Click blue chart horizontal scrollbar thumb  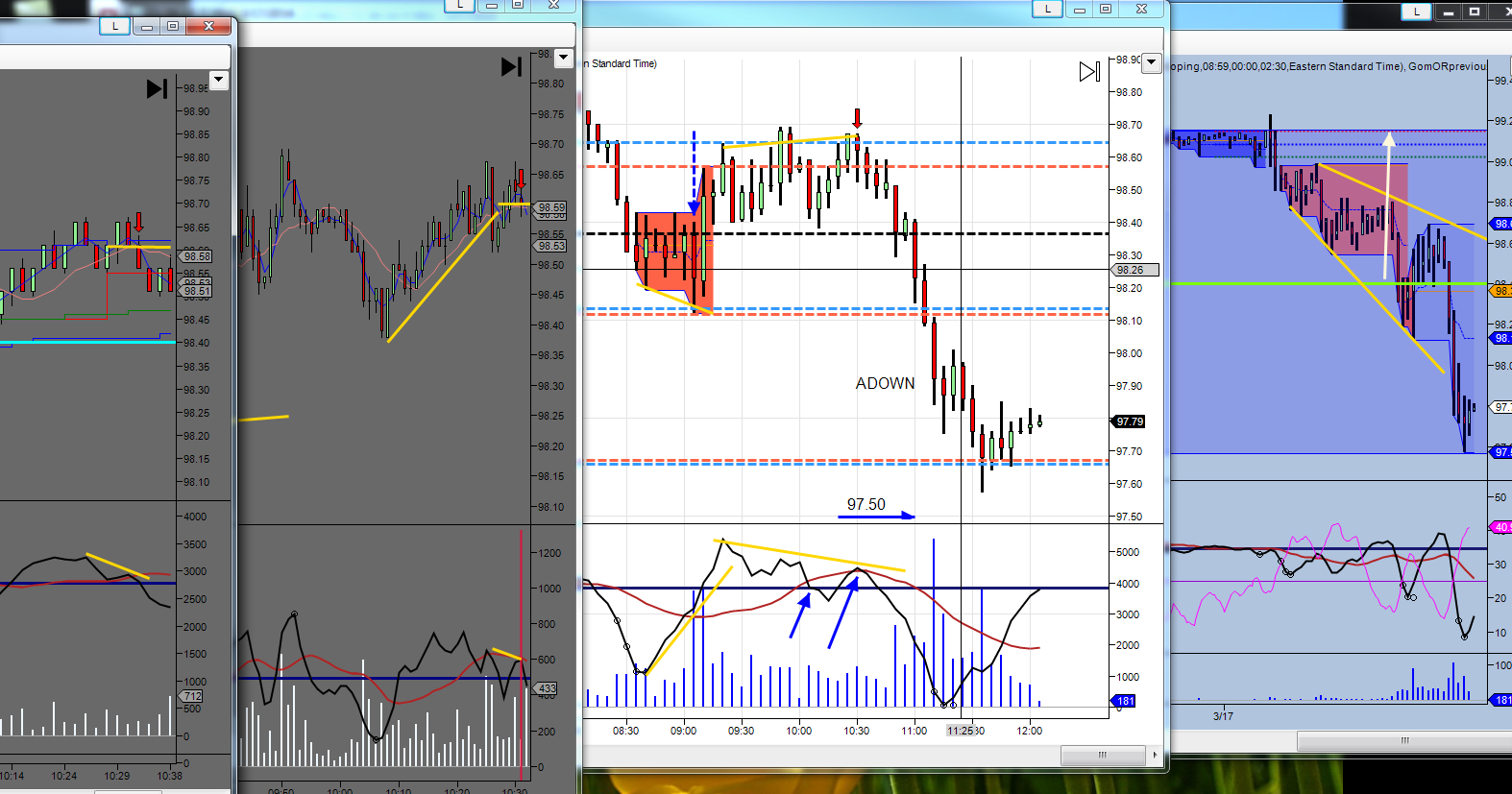(1404, 741)
